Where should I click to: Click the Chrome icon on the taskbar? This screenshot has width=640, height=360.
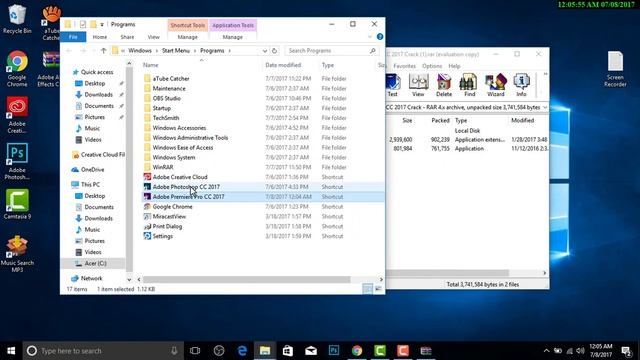click(357, 351)
